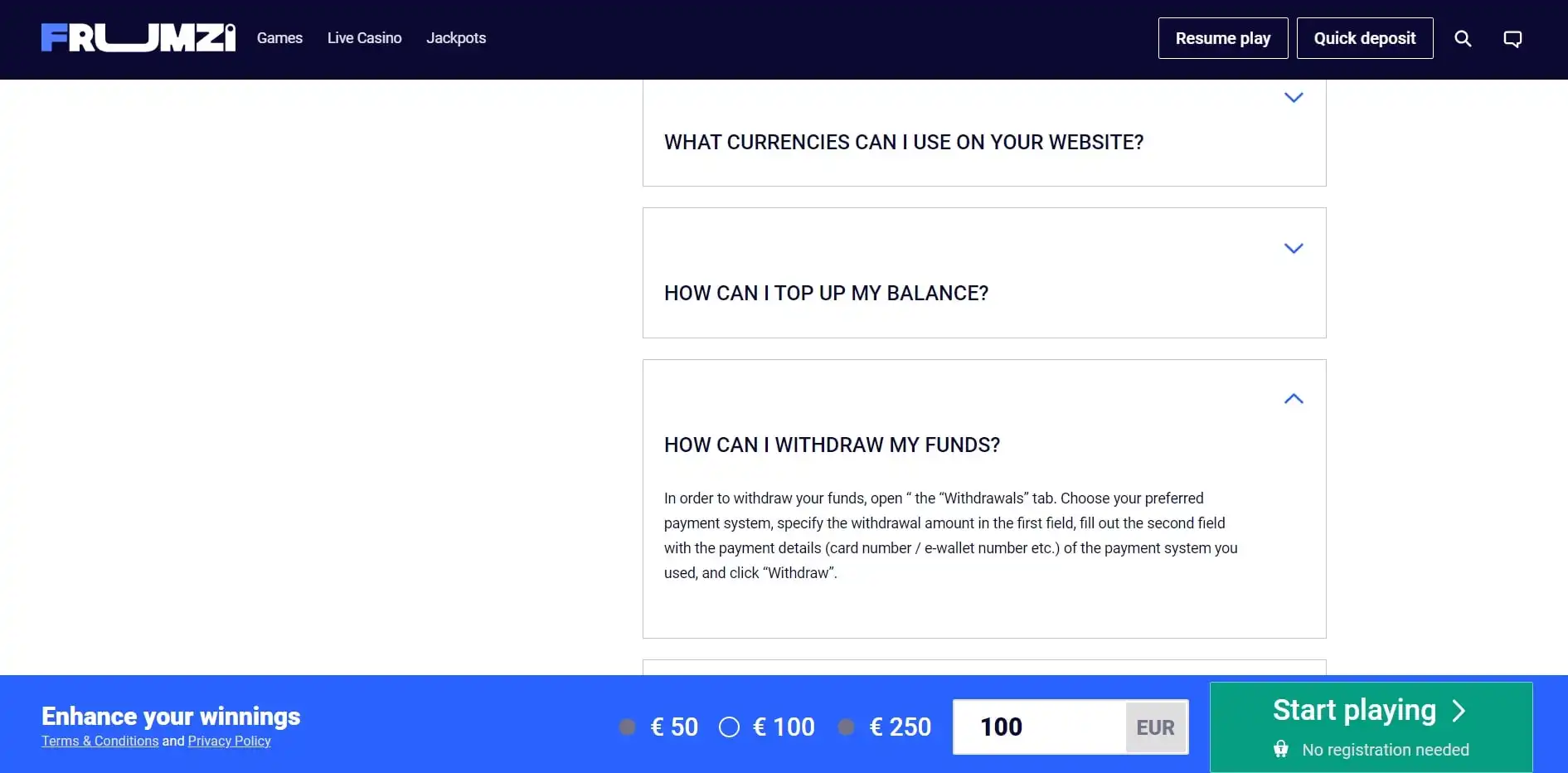Open the Games menu
The image size is (1568, 773).
point(279,38)
